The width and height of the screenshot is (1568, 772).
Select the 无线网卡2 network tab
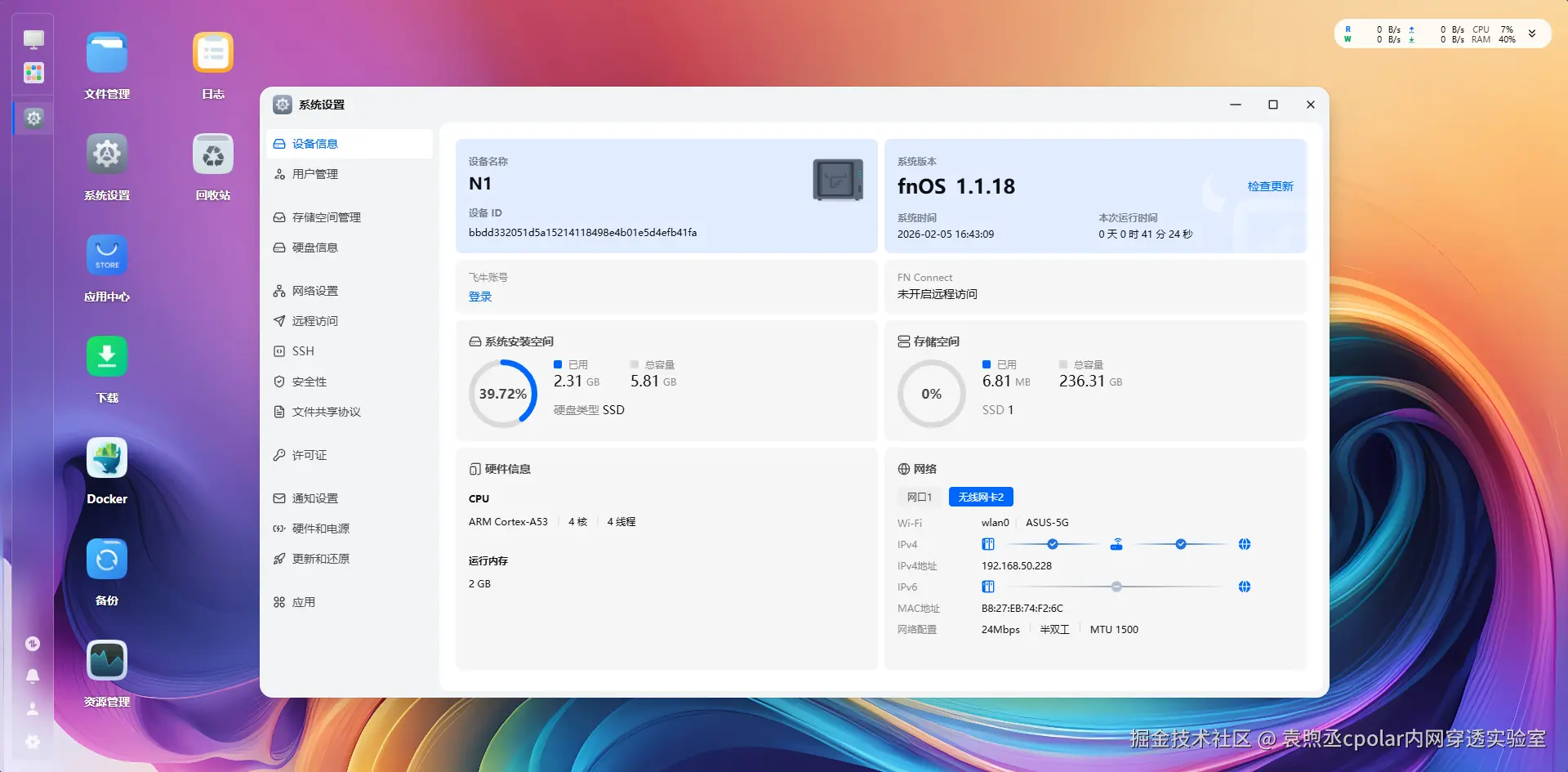click(x=981, y=497)
